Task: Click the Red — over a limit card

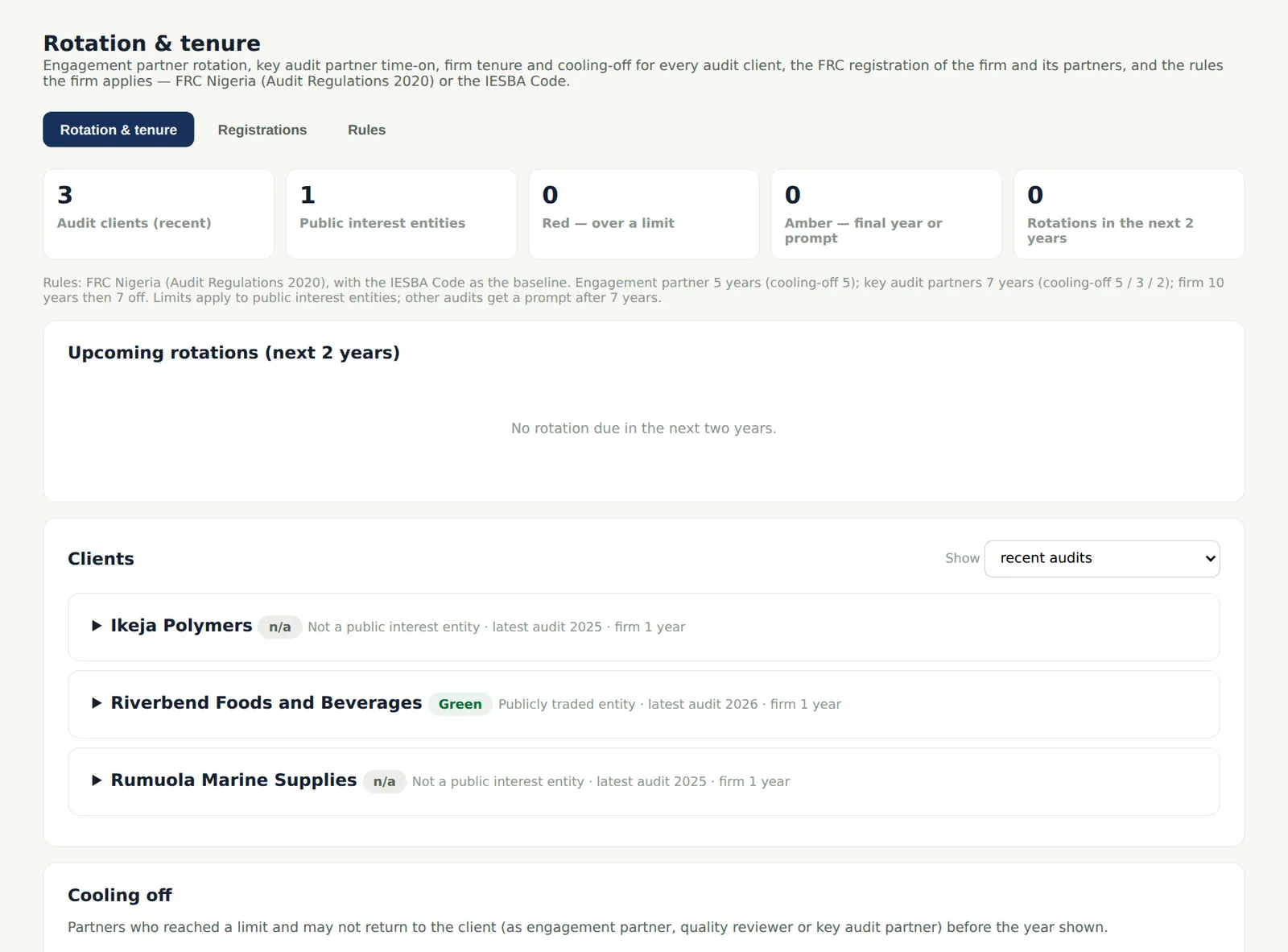Action: (x=644, y=214)
